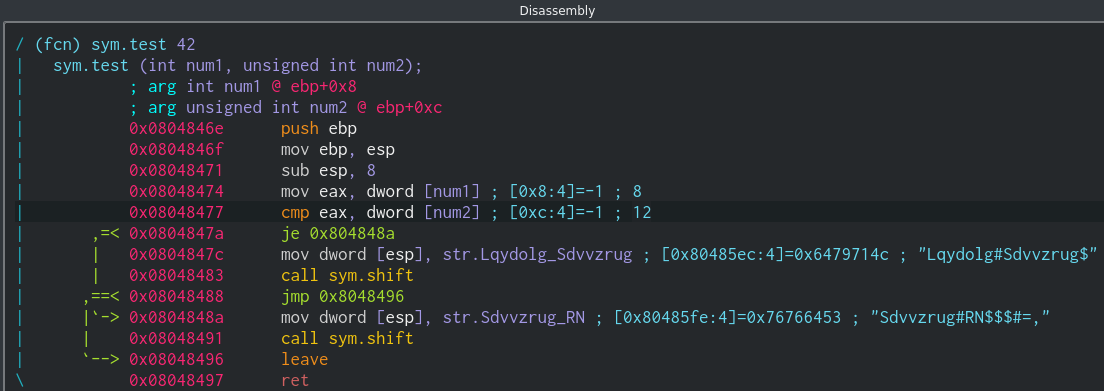Select address 0x08048483
The height and width of the screenshot is (391, 1104).
[176, 275]
